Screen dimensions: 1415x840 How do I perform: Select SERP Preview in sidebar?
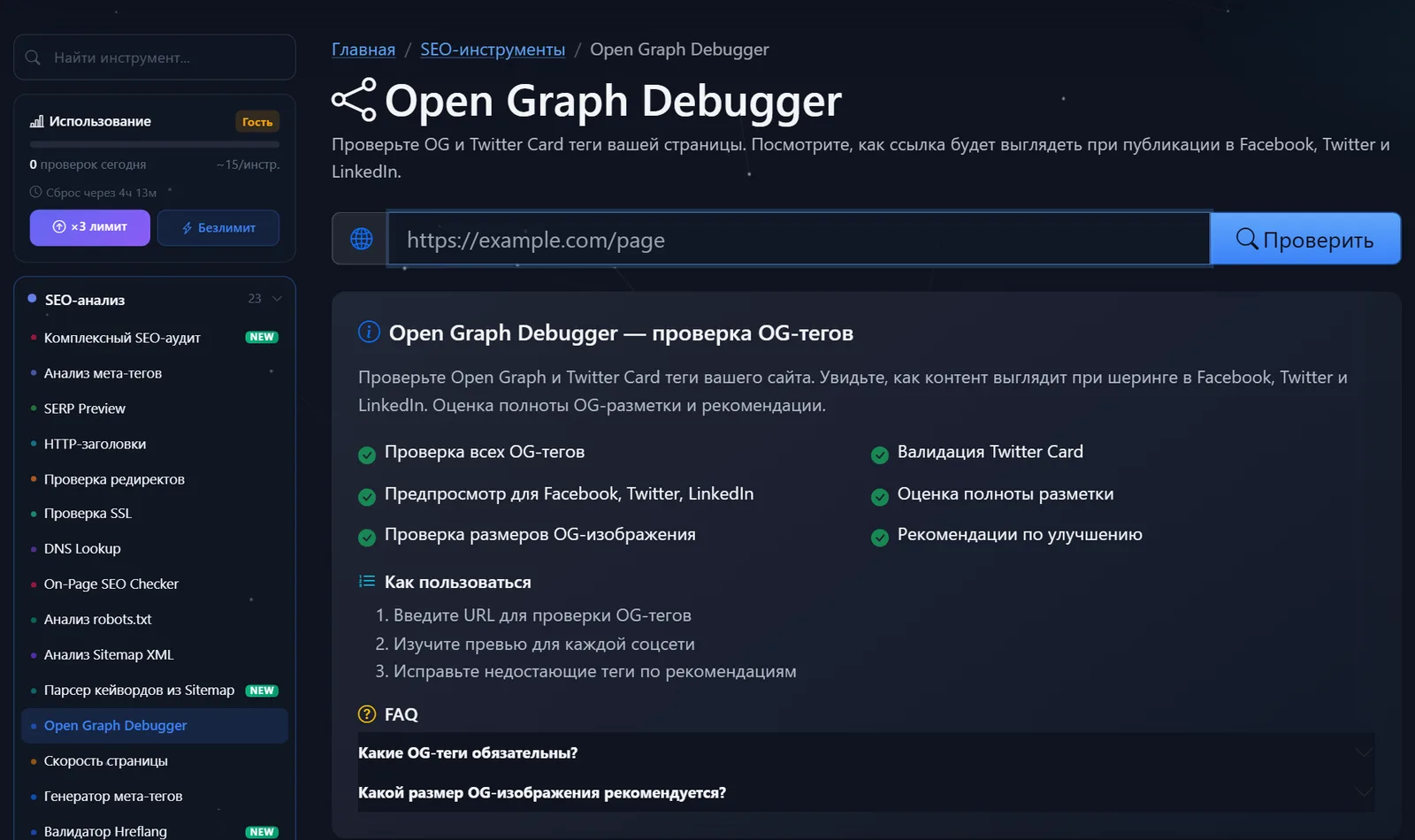tap(155, 409)
